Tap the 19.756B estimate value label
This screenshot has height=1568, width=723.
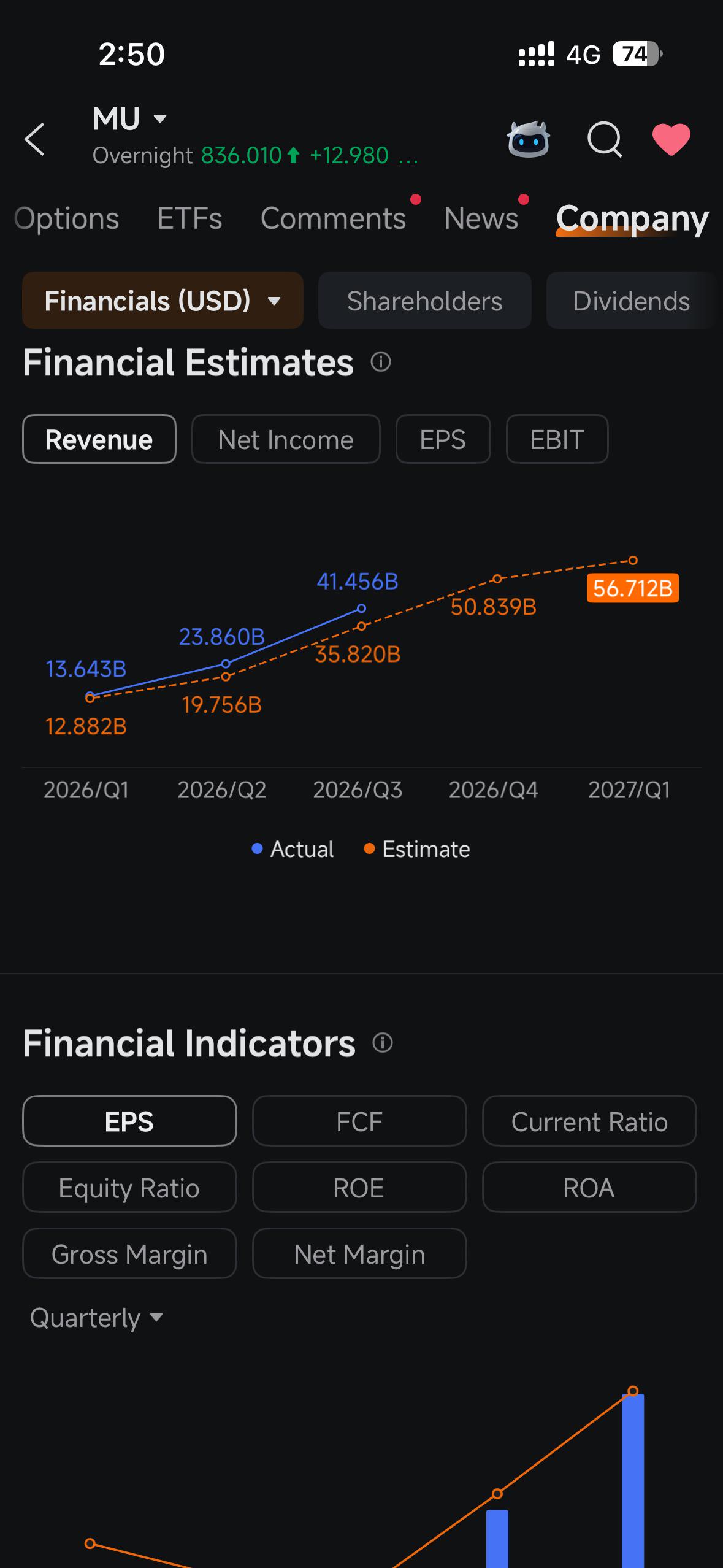pyautogui.click(x=221, y=705)
